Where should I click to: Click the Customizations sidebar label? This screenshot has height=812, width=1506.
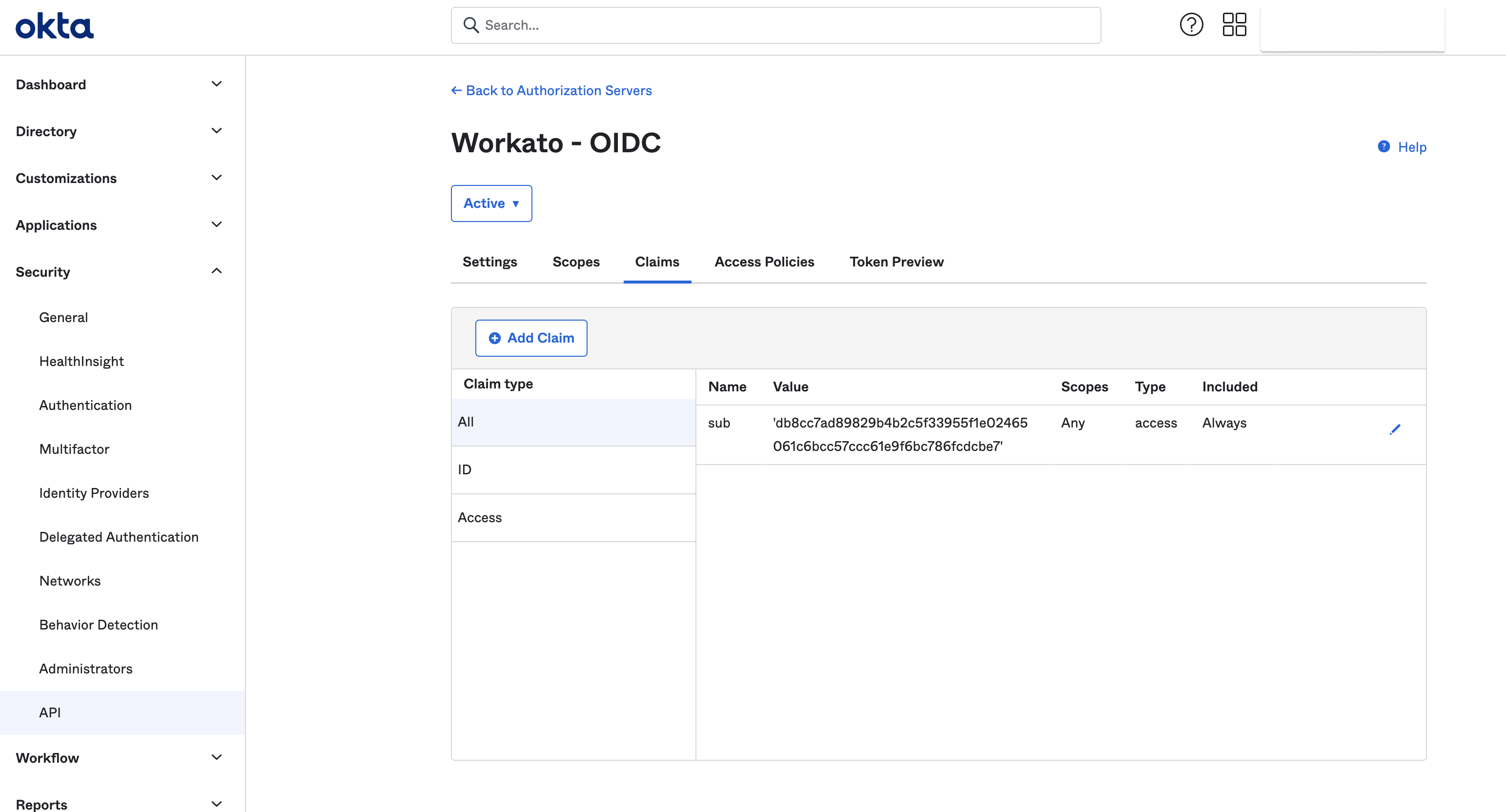pyautogui.click(x=66, y=178)
